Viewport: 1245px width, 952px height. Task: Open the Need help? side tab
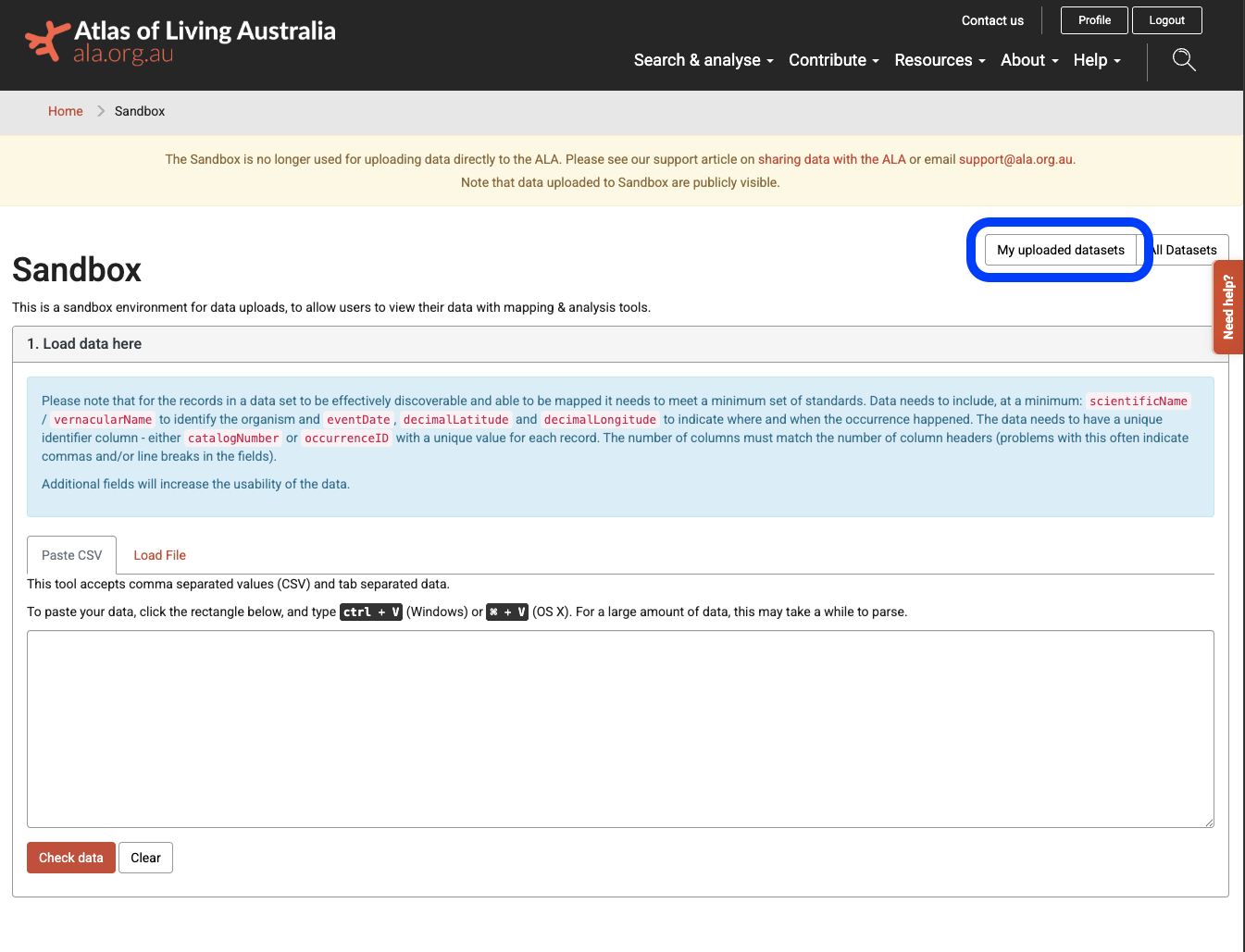pos(1228,307)
